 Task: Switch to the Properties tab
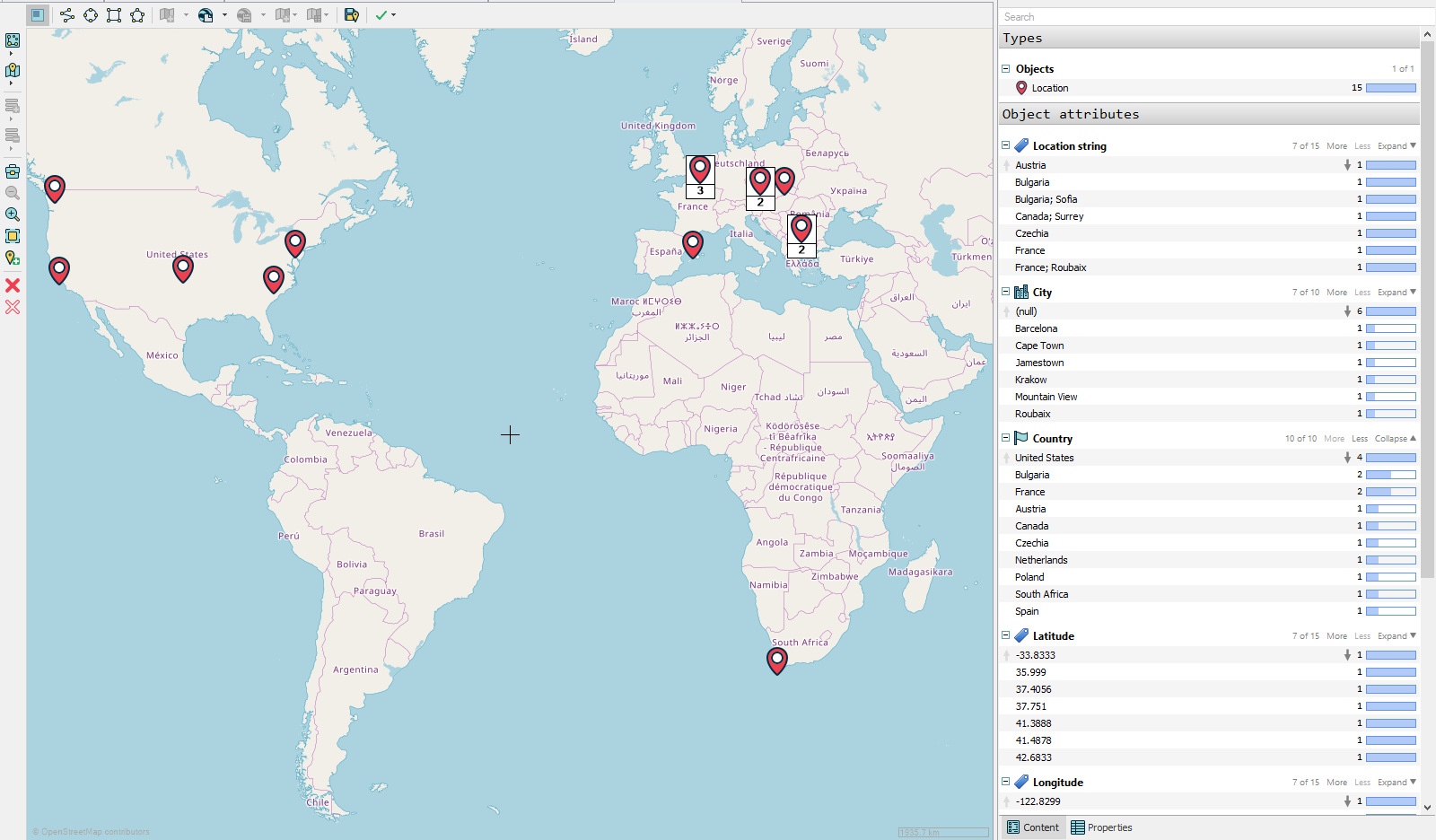1101,827
